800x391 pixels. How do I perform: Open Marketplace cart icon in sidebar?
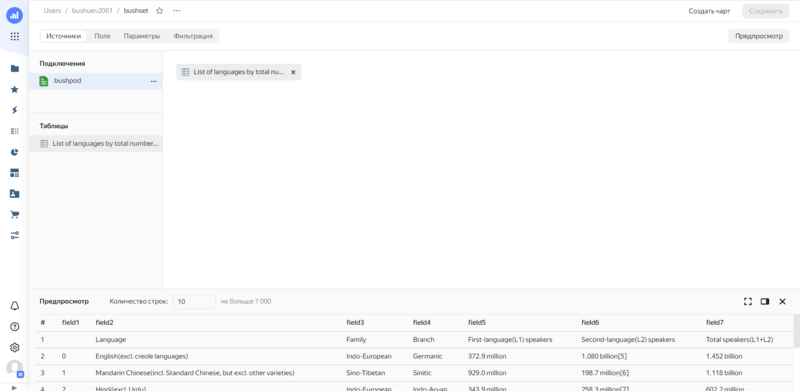(x=14, y=214)
